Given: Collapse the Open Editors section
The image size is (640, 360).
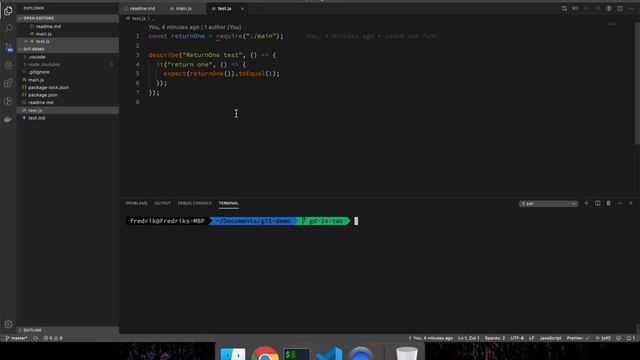Looking at the screenshot, I should pyautogui.click(x=68, y=18).
